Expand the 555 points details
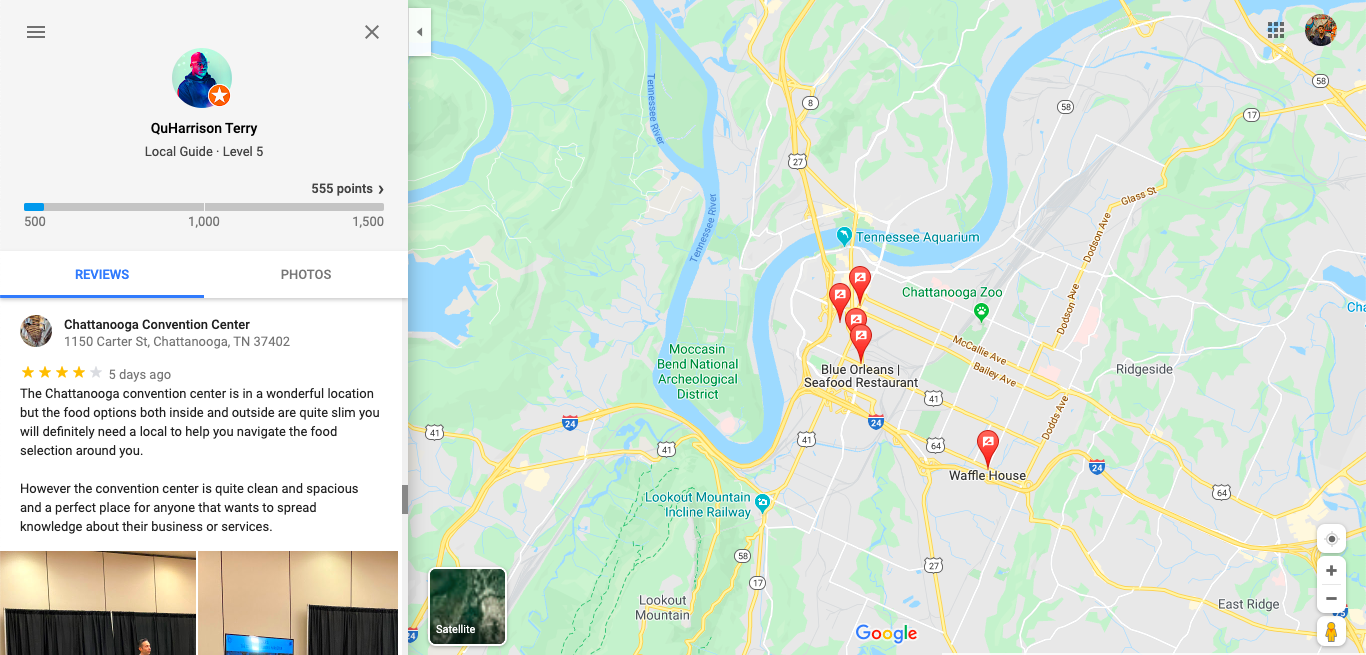This screenshot has height=655, width=1366. (347, 189)
